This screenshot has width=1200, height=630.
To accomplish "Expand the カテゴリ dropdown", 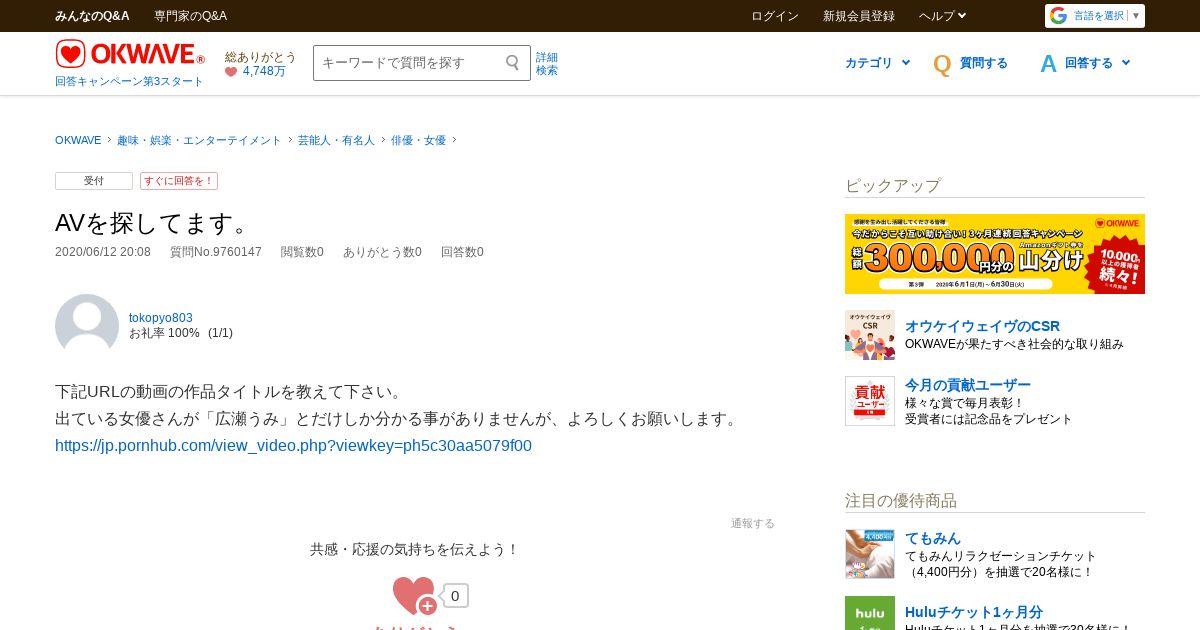I will click(877, 63).
